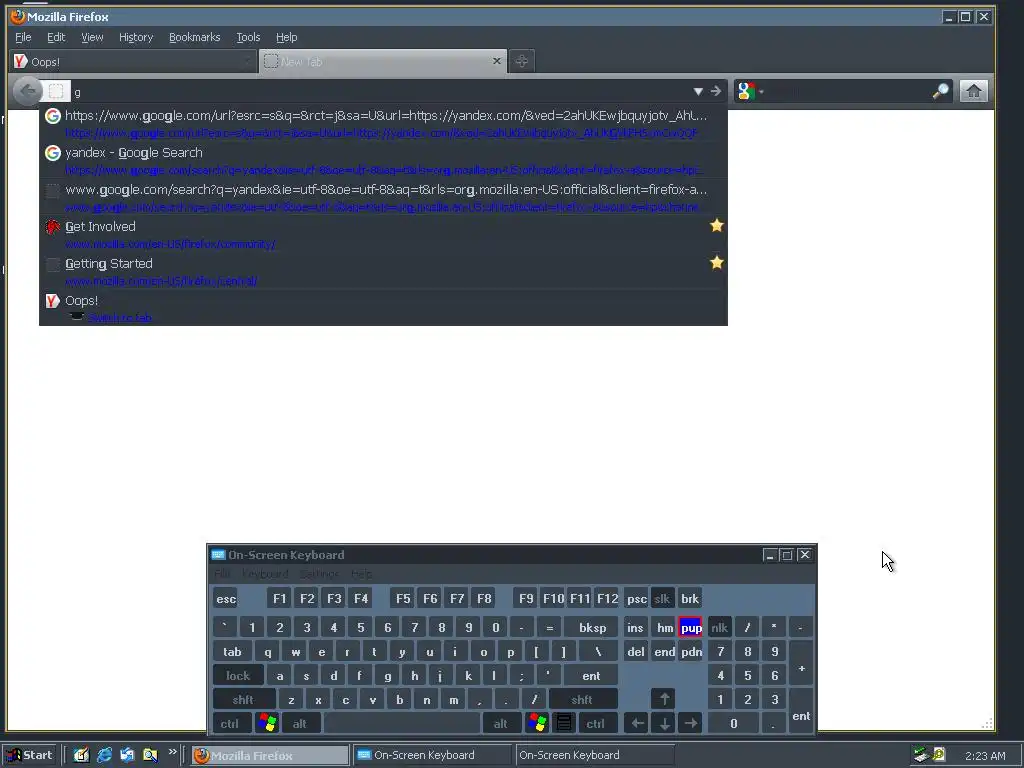
Task: Click the Google icon of the first suggestion
Action: pyautogui.click(x=53, y=116)
